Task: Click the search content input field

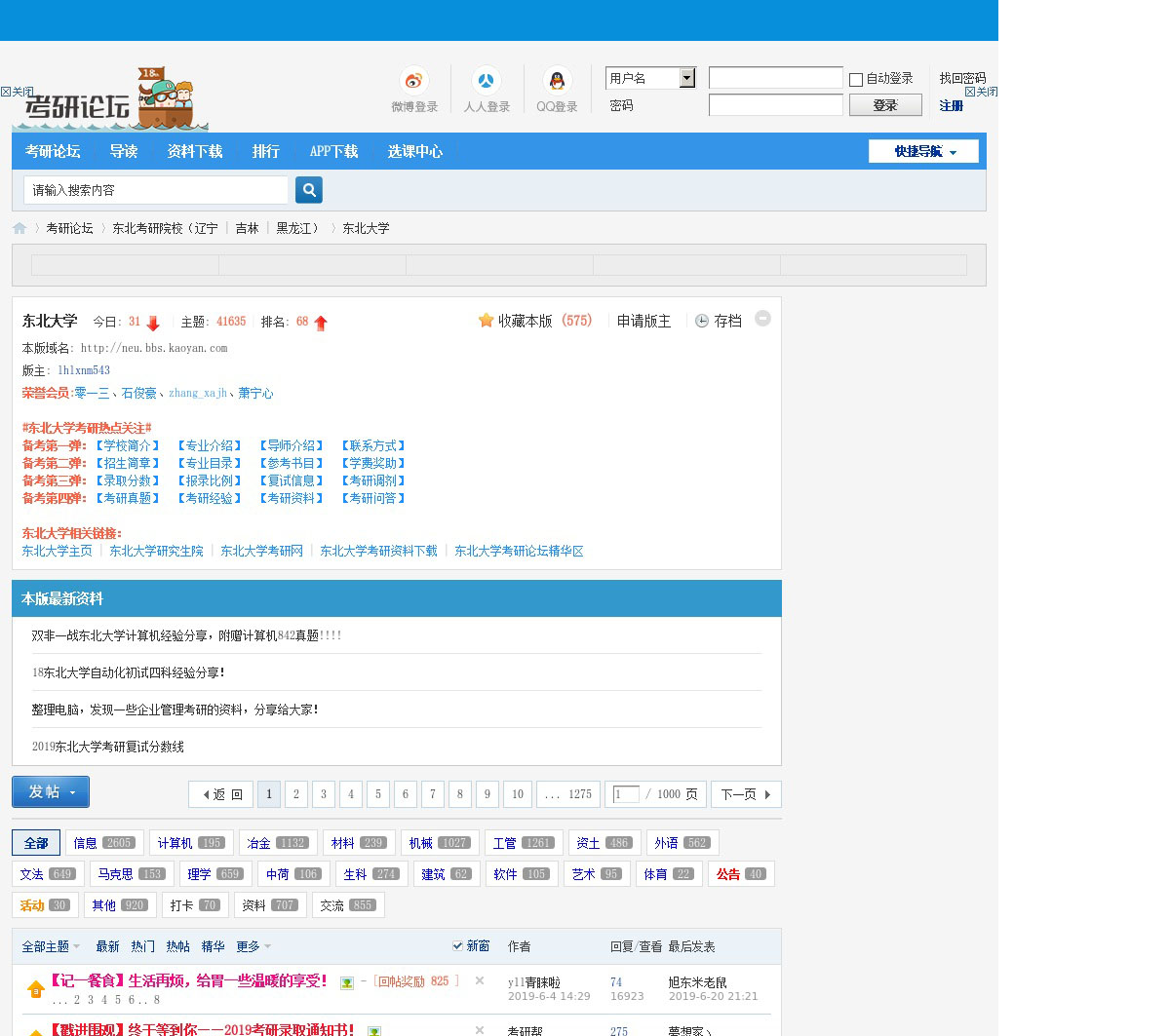Action: pyautogui.click(x=156, y=190)
